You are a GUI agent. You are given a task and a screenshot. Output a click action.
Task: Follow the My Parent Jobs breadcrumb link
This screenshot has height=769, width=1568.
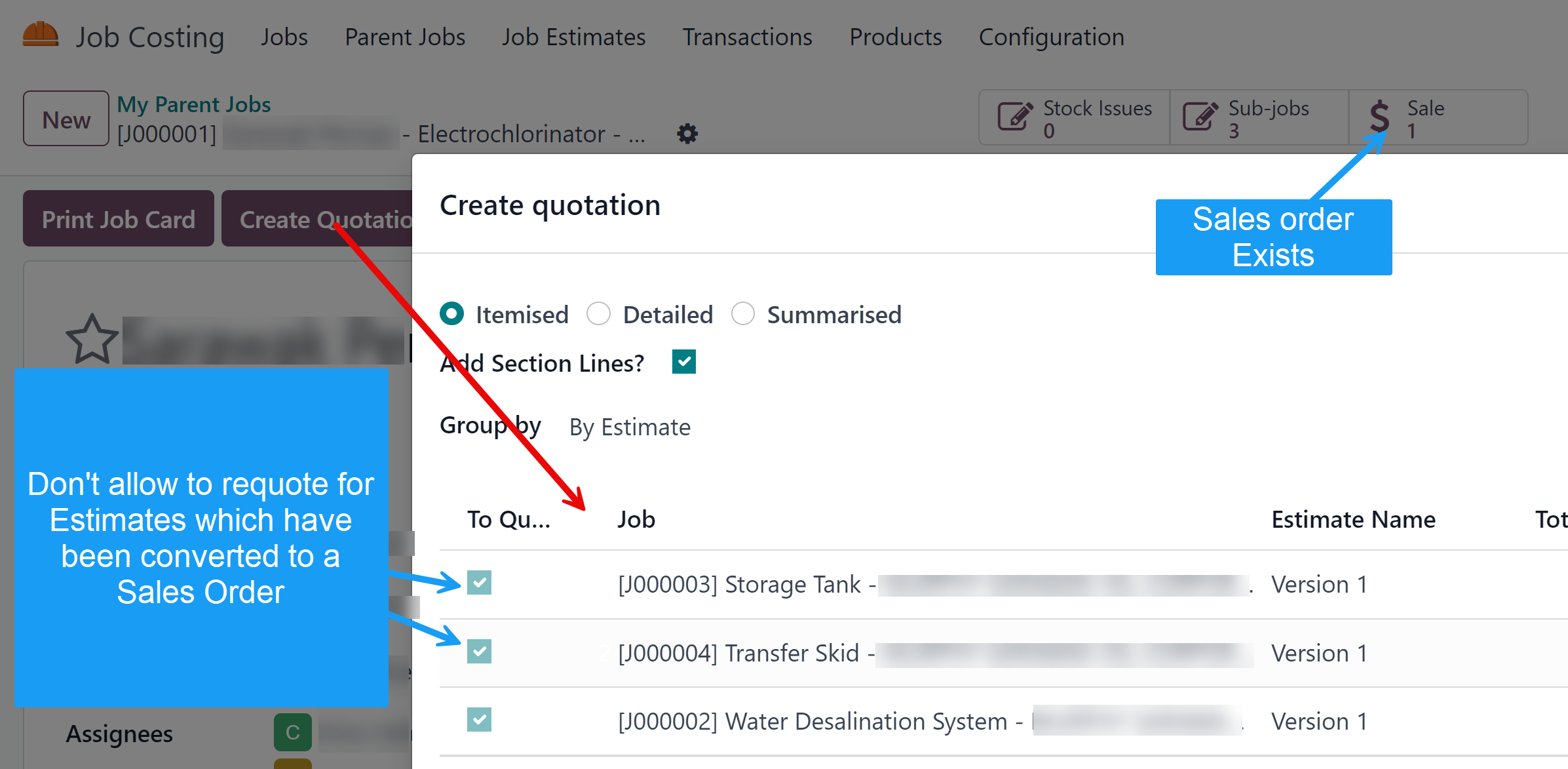194,105
